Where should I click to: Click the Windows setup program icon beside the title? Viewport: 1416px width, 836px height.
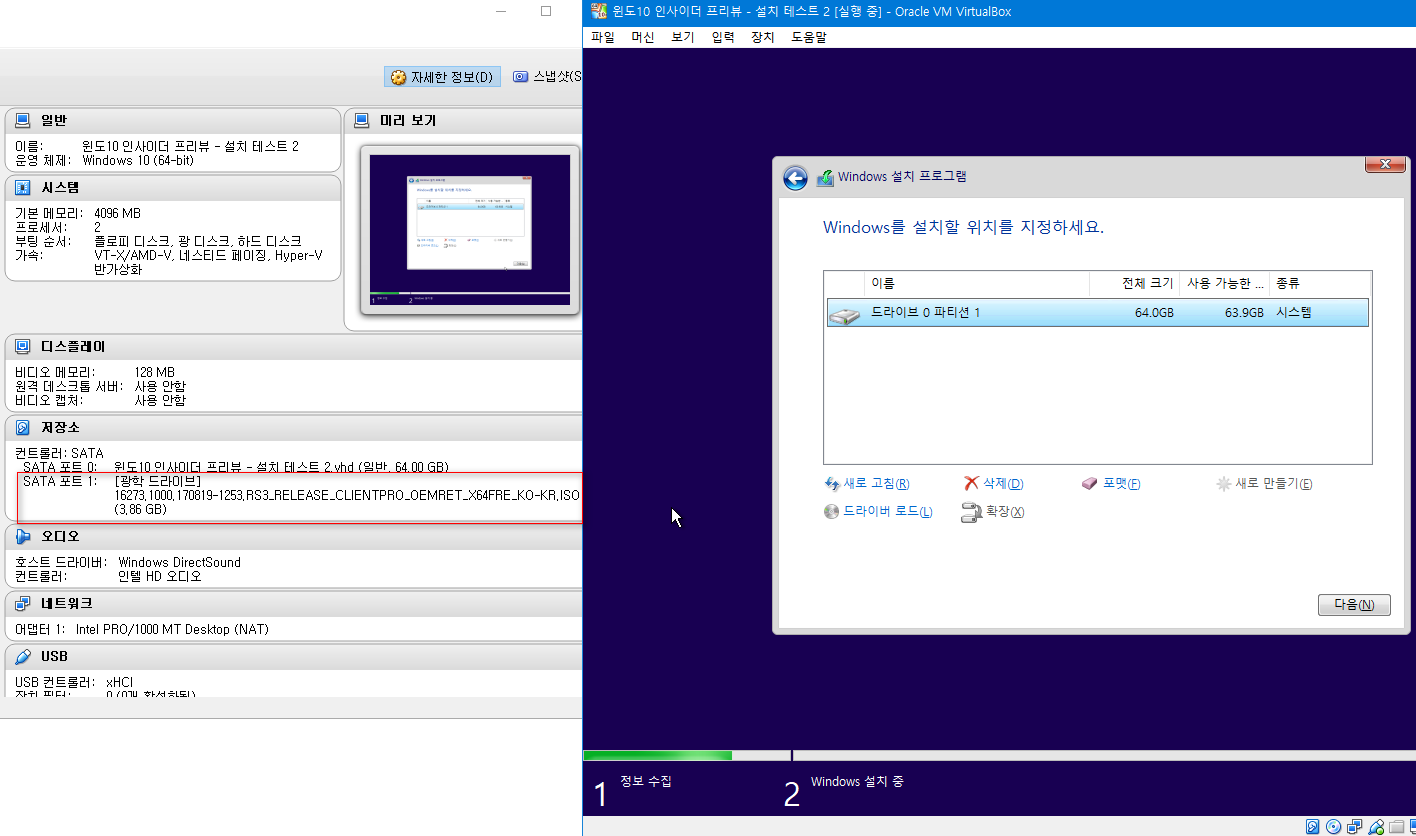tap(825, 178)
